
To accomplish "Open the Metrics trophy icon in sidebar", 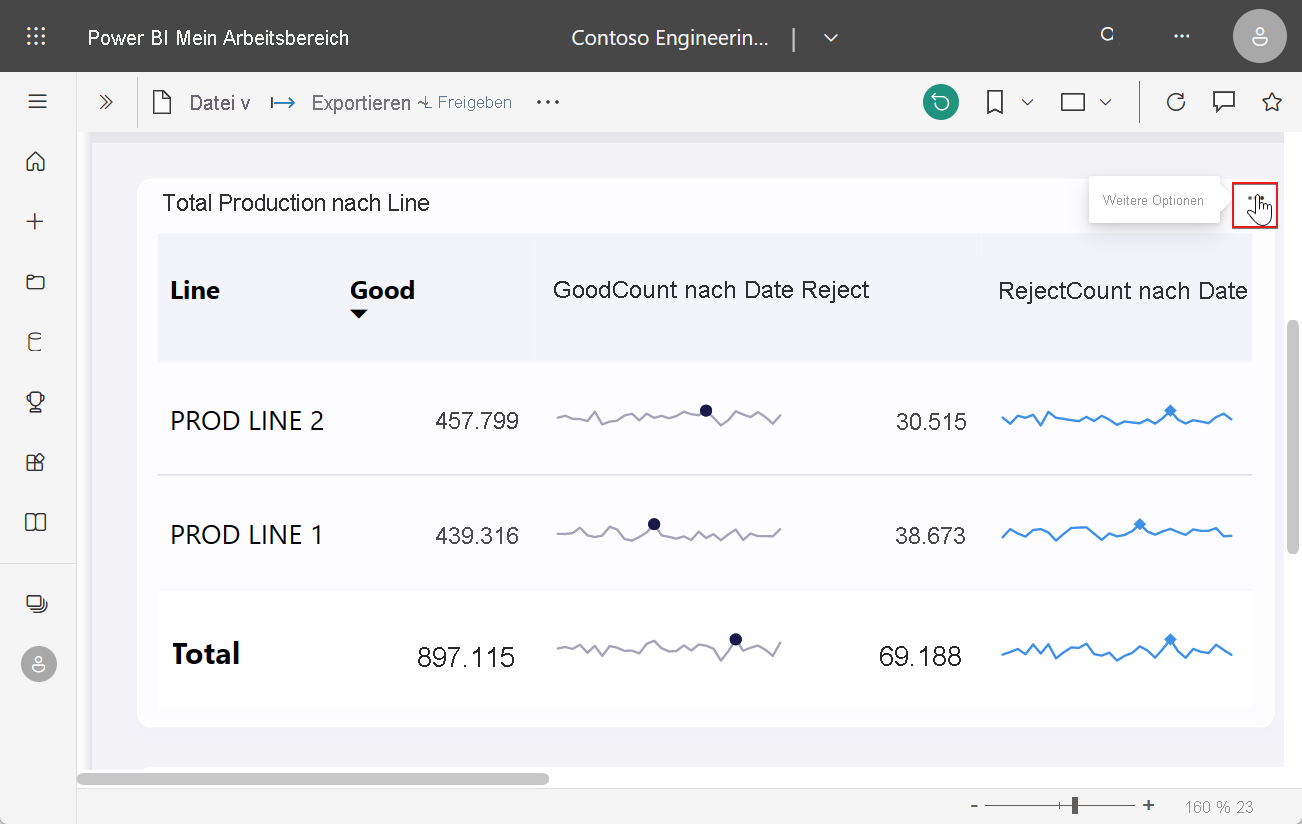I will pos(36,402).
